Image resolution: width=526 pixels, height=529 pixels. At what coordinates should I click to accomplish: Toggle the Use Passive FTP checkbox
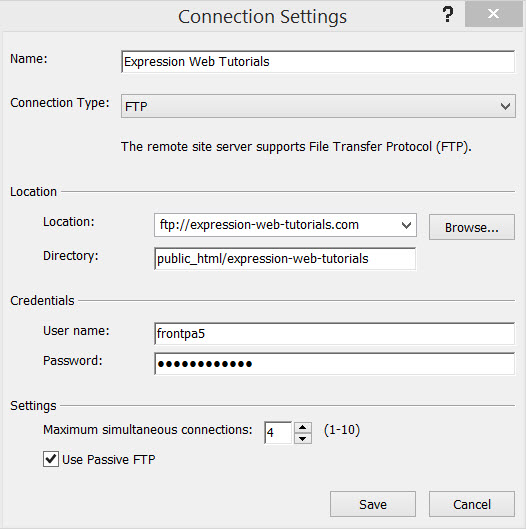tap(51, 459)
